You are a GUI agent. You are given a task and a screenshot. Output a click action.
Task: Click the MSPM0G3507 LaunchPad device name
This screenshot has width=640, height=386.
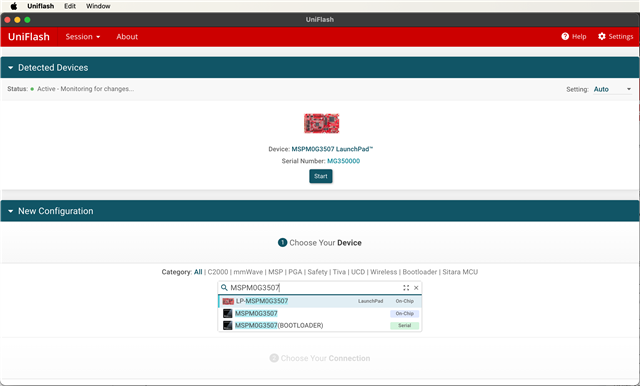pyautogui.click(x=332, y=149)
